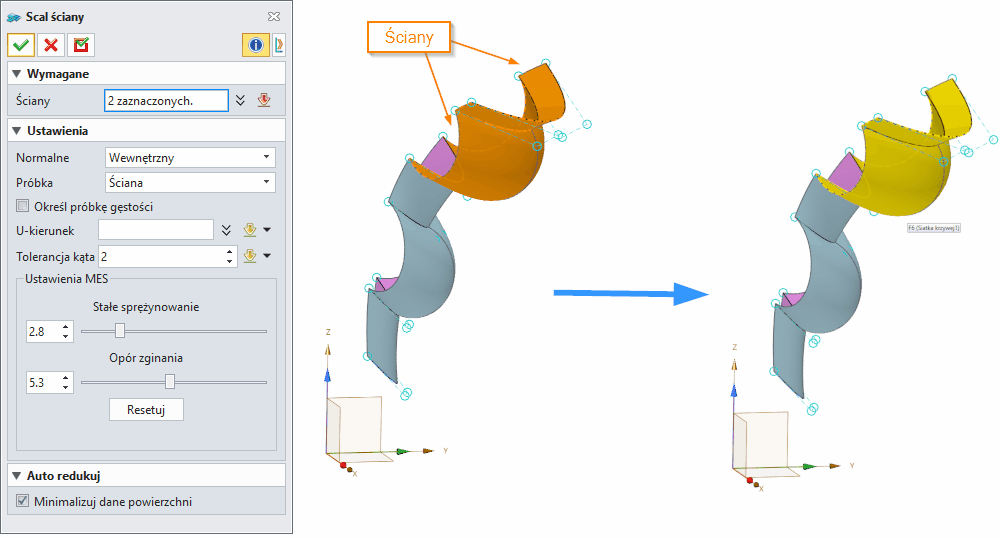Click the Tolerancja kąta value field
Viewport: 1000px width, 538px height.
point(161,257)
